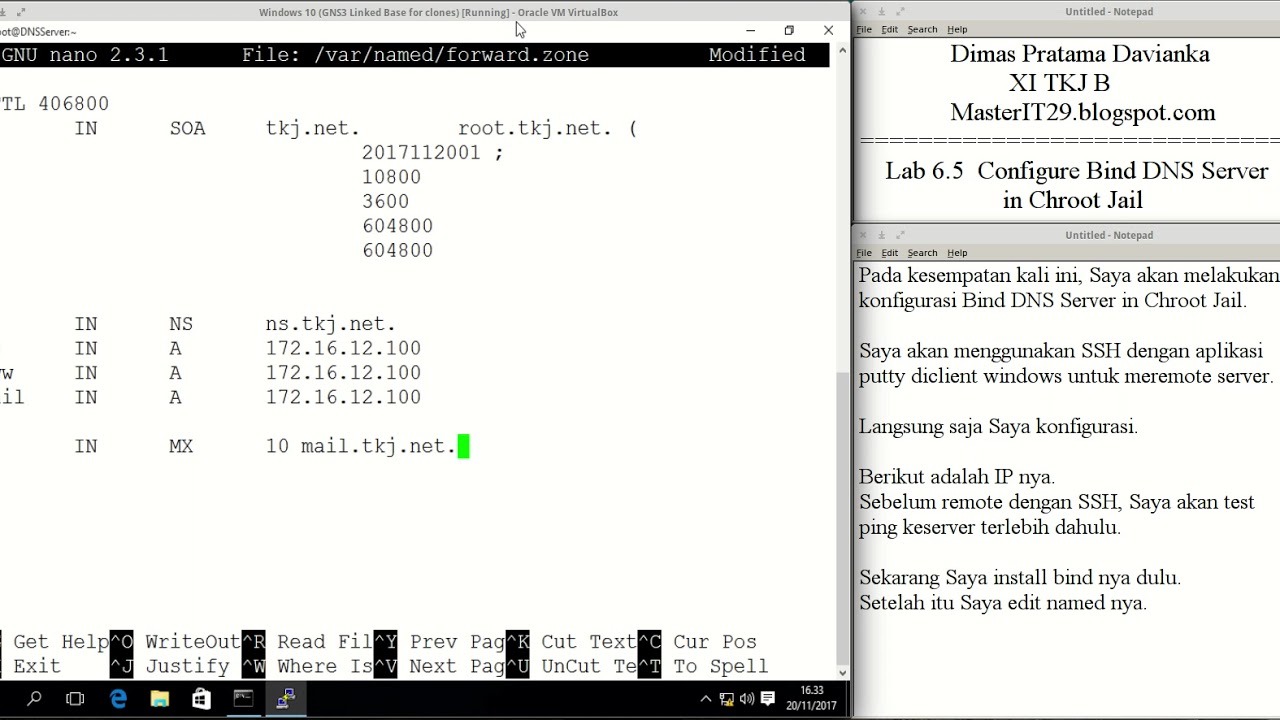Open the network status tray icon
Image resolution: width=1280 pixels, height=720 pixels.
pyautogui.click(x=727, y=699)
